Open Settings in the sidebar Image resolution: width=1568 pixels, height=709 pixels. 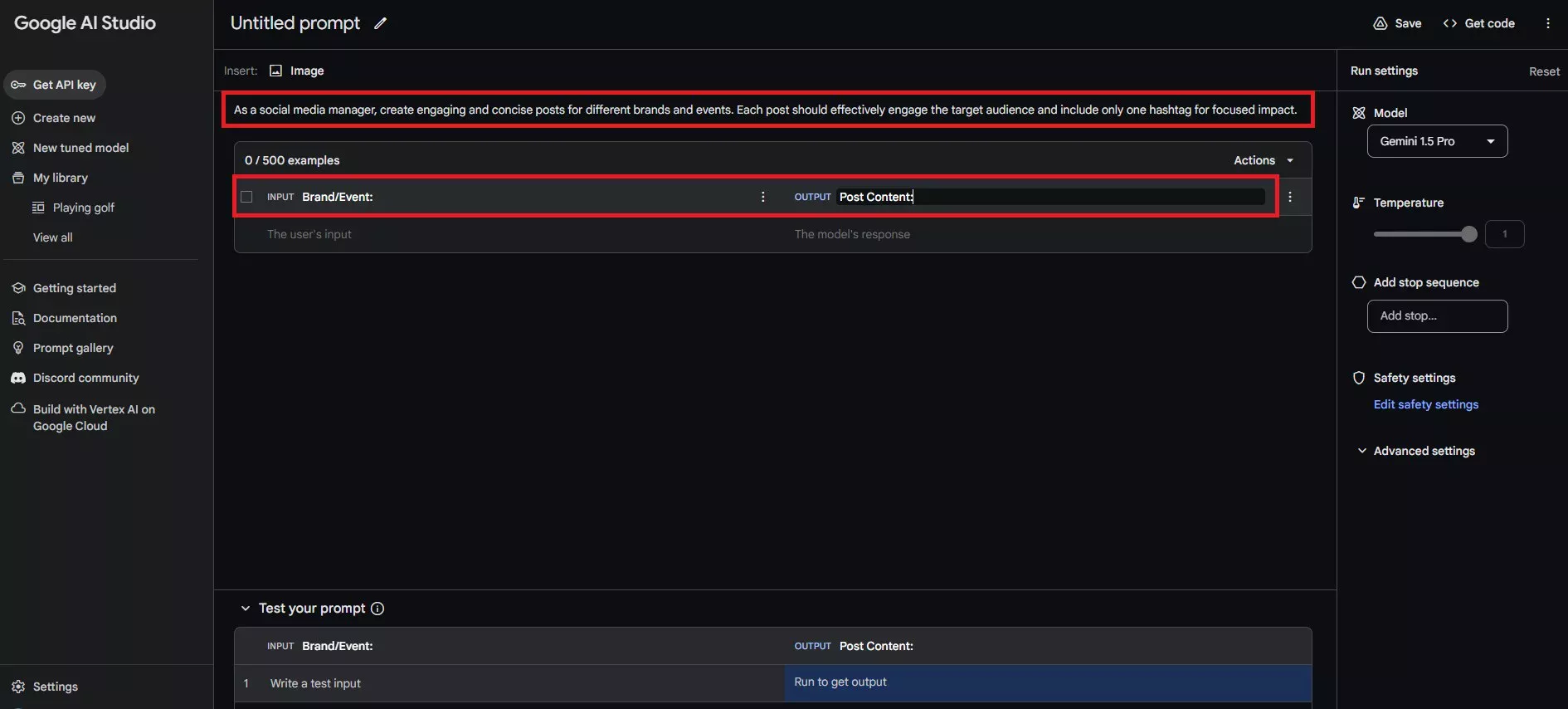pyautogui.click(x=55, y=687)
